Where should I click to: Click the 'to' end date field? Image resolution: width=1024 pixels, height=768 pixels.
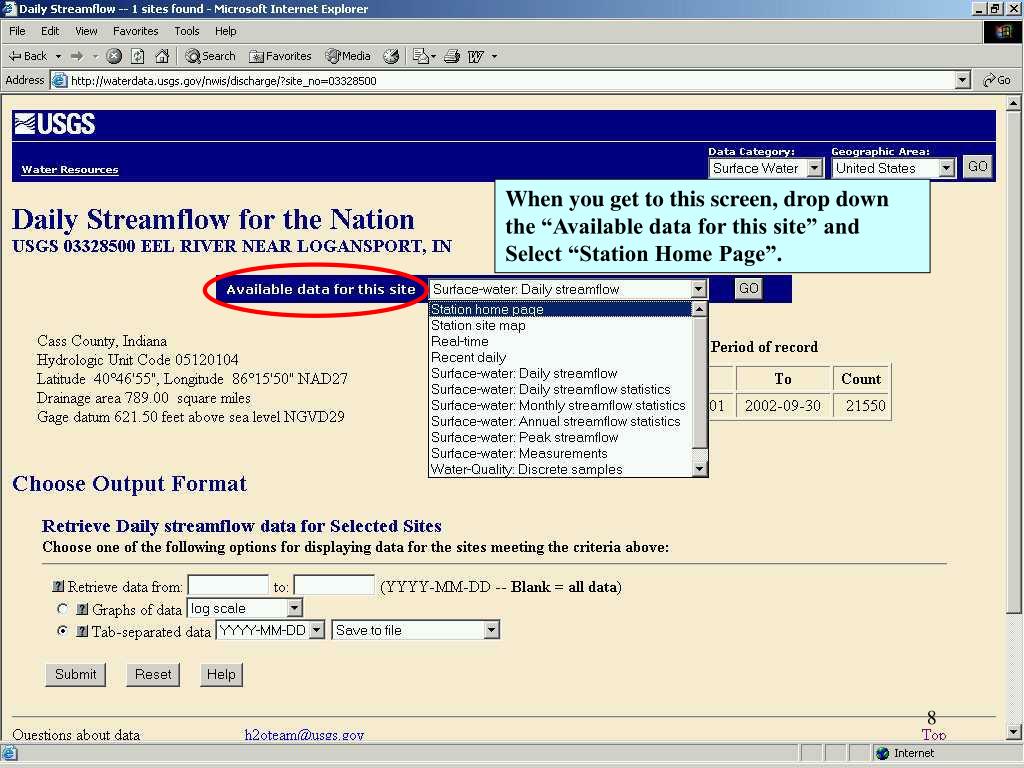334,586
